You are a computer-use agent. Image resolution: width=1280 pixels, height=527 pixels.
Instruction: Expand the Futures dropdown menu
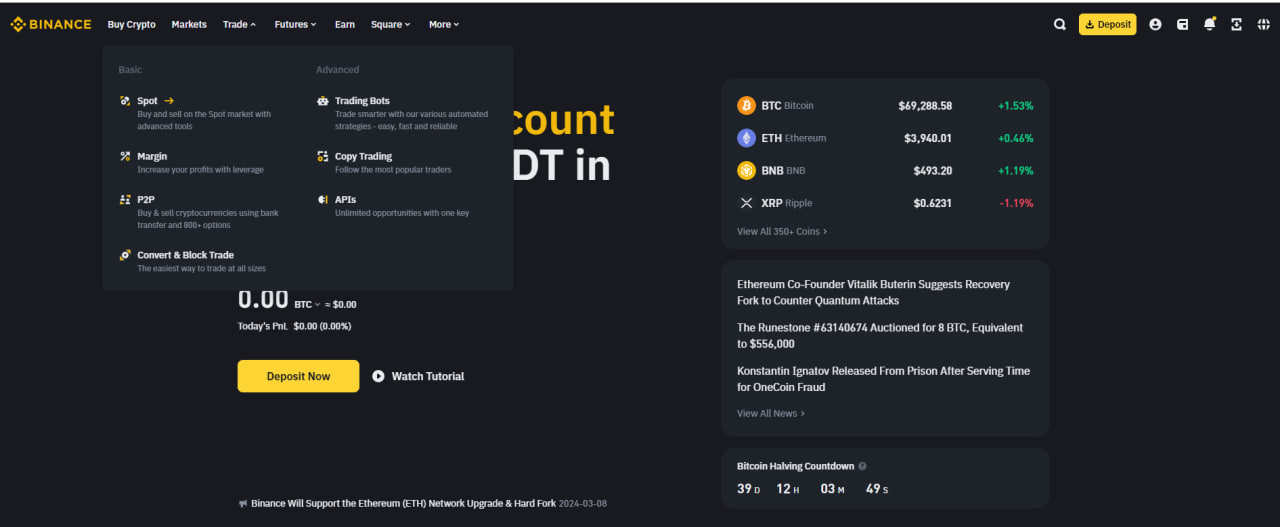point(296,24)
